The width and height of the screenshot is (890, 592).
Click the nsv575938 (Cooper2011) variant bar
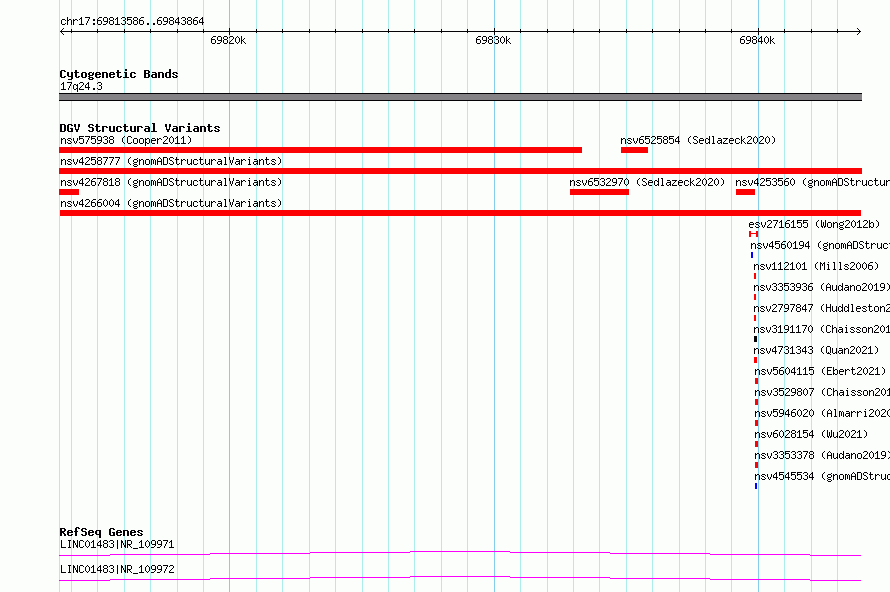point(321,150)
